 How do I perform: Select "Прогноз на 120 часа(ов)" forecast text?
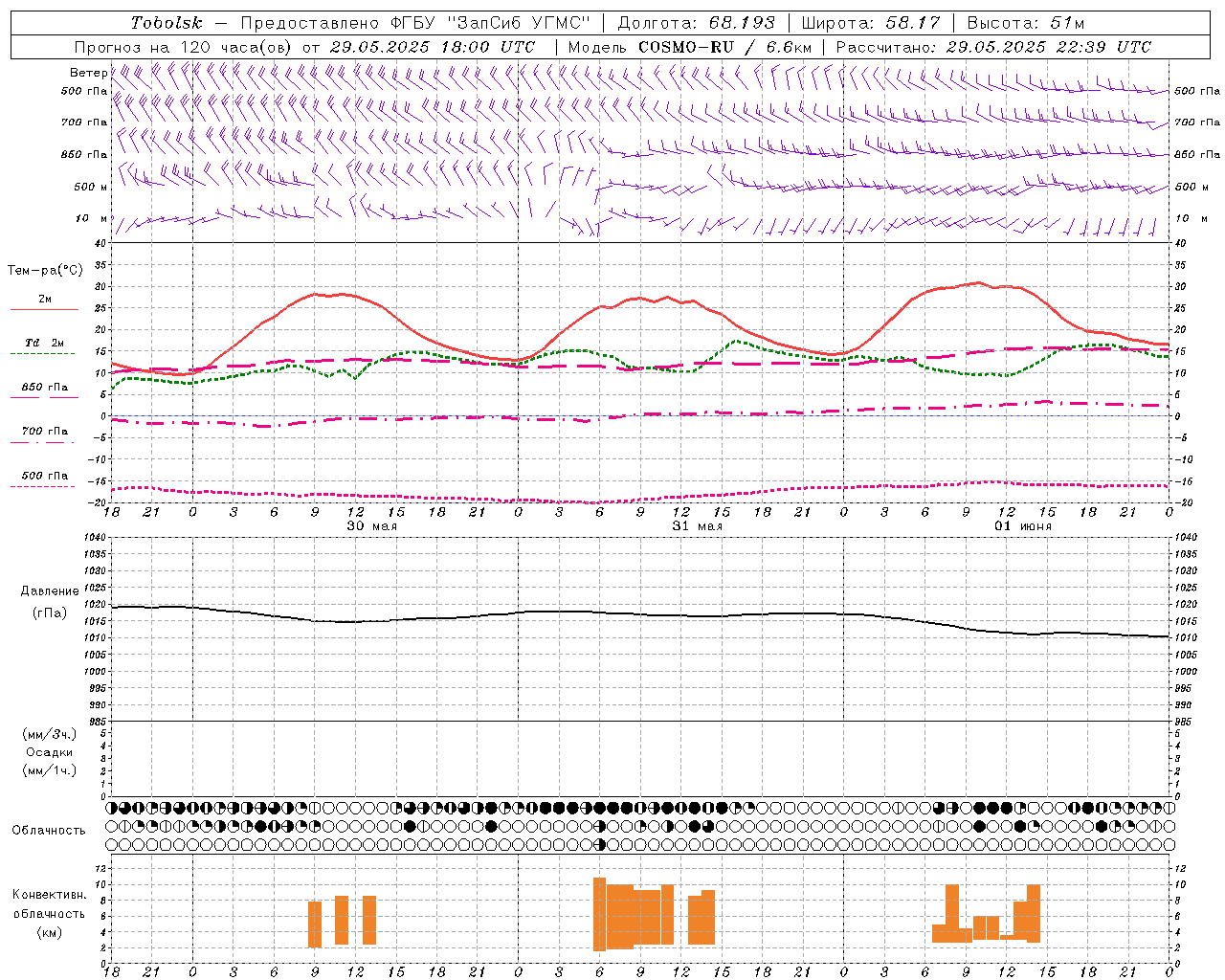(184, 47)
